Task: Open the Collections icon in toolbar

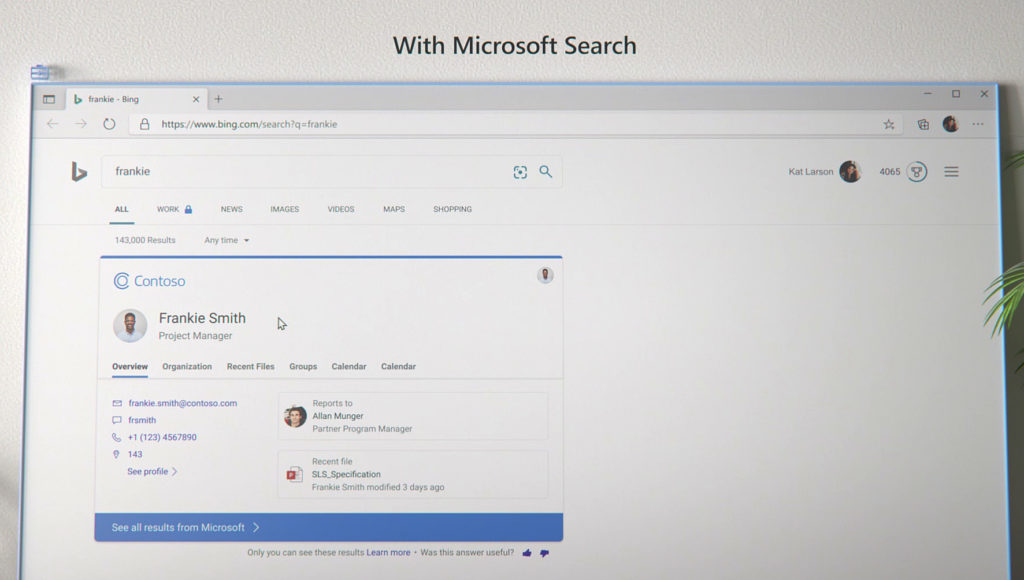Action: click(x=923, y=124)
